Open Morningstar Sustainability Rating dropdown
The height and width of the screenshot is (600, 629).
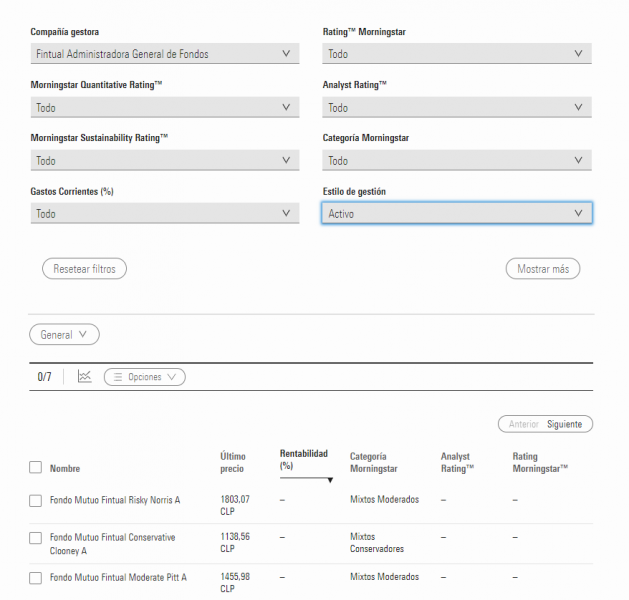click(x=165, y=161)
